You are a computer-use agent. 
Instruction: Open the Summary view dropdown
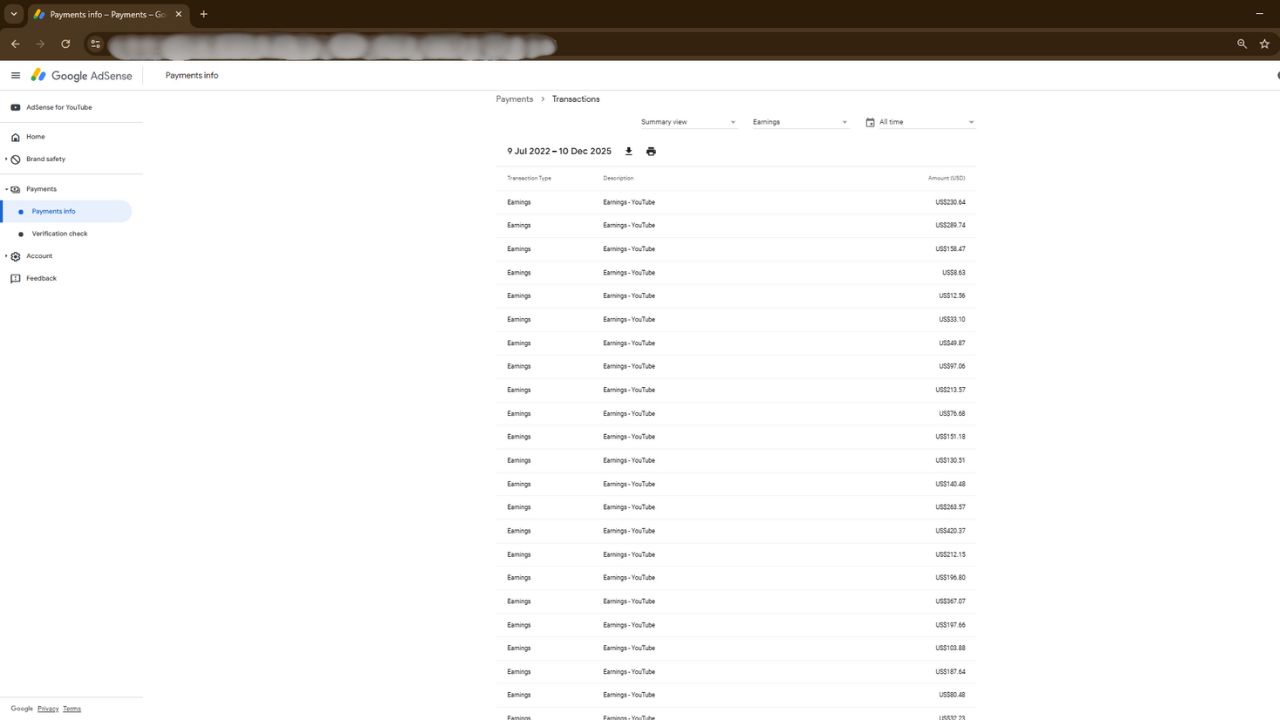pyautogui.click(x=688, y=121)
